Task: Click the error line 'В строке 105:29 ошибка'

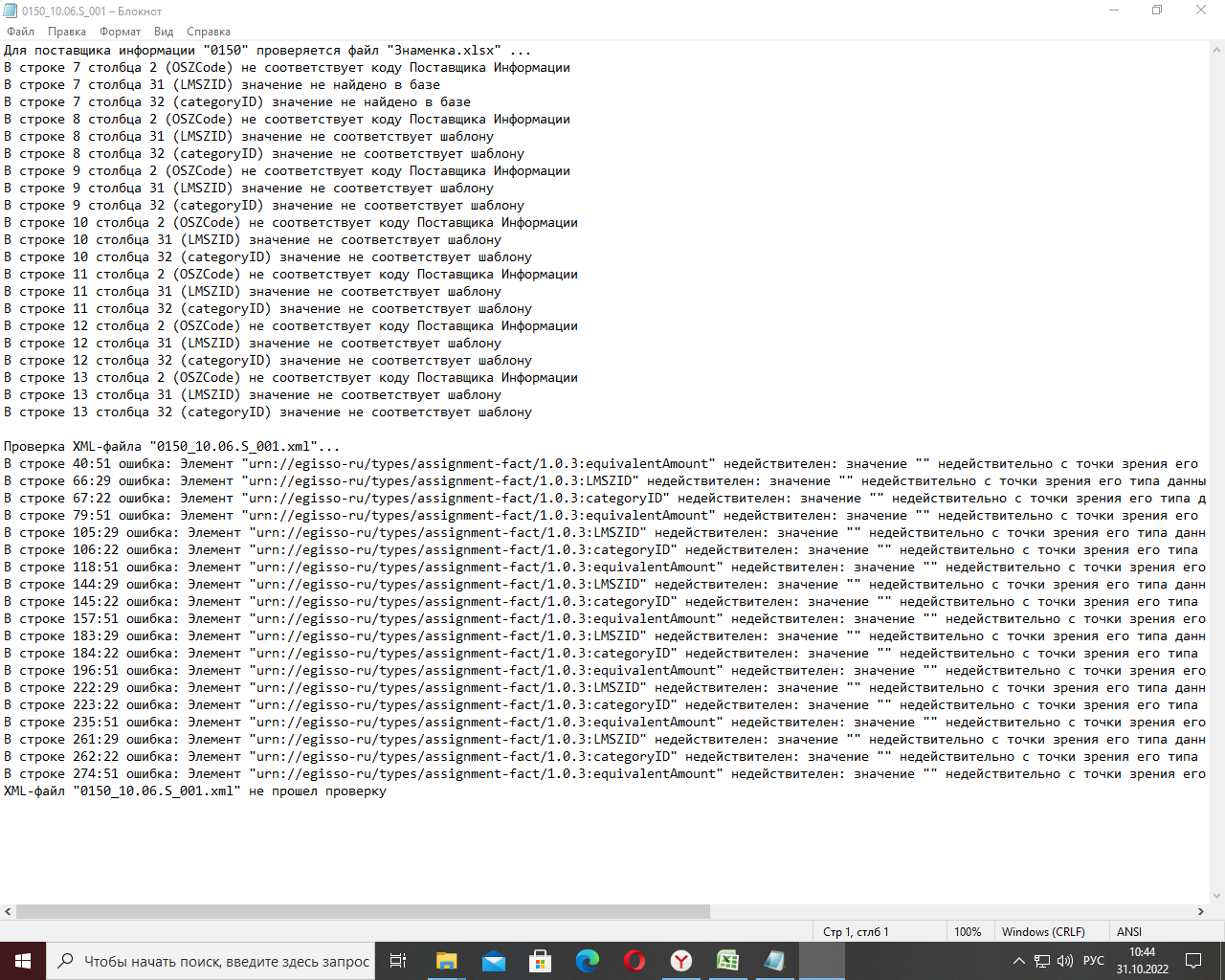Action: pos(605,533)
